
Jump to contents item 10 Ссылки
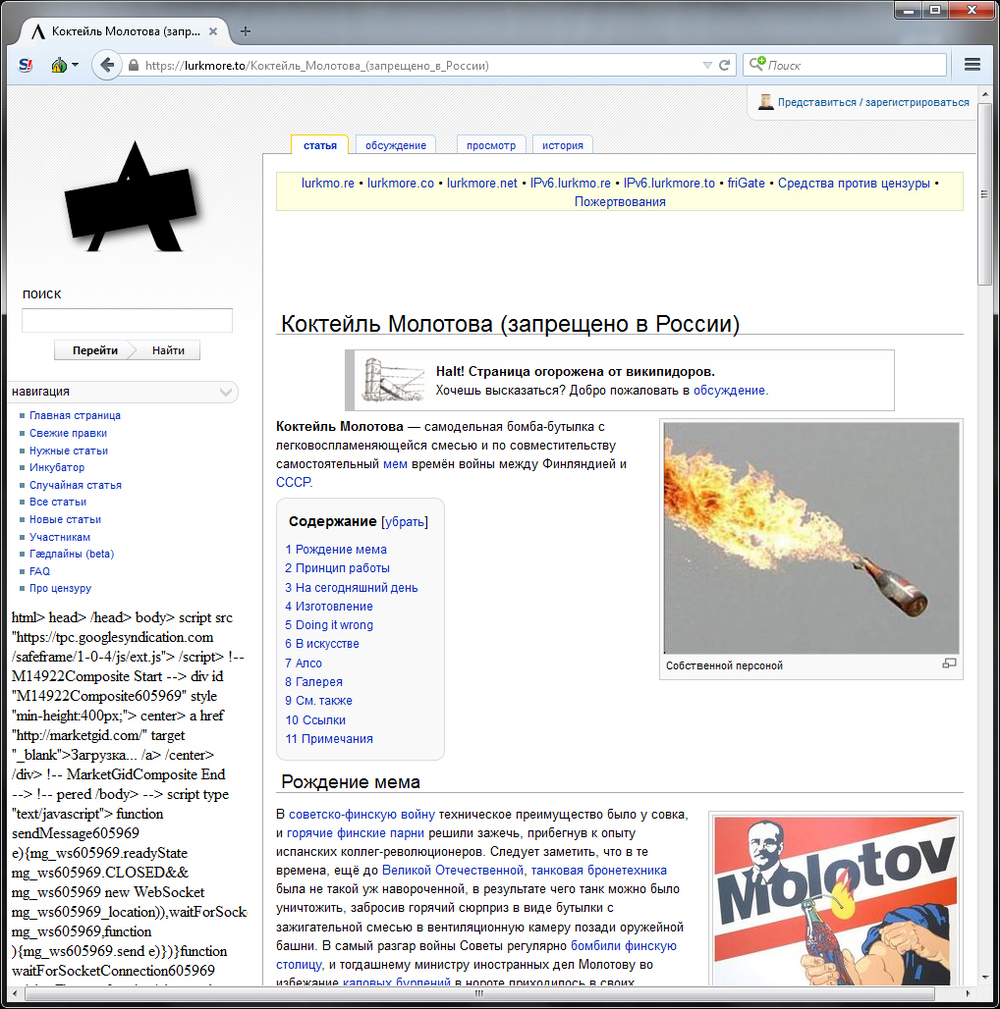pos(315,720)
